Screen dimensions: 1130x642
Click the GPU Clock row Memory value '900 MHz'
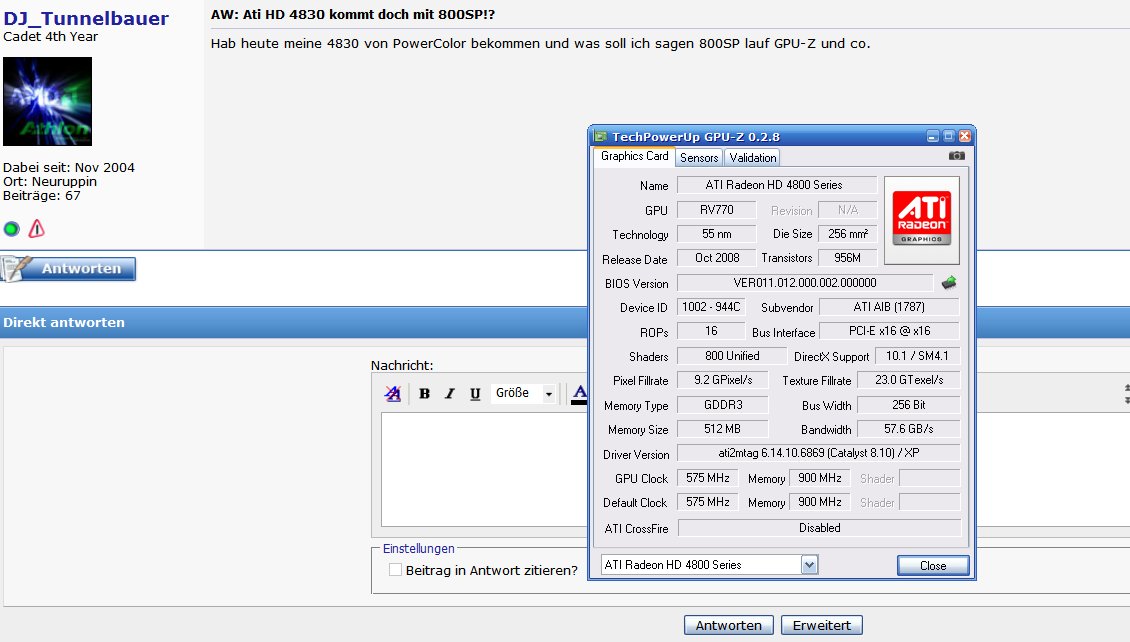(x=819, y=478)
